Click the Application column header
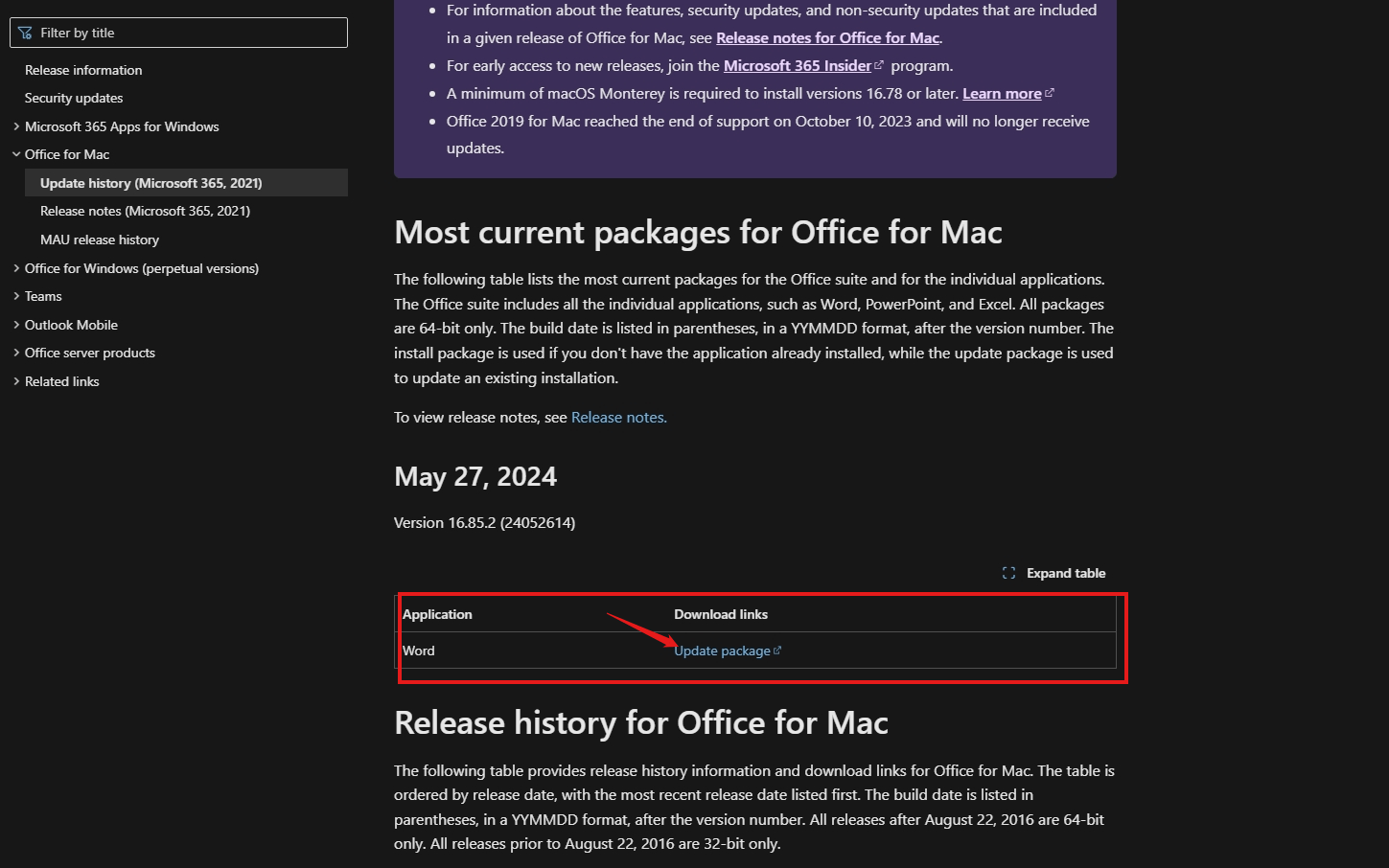 [437, 614]
